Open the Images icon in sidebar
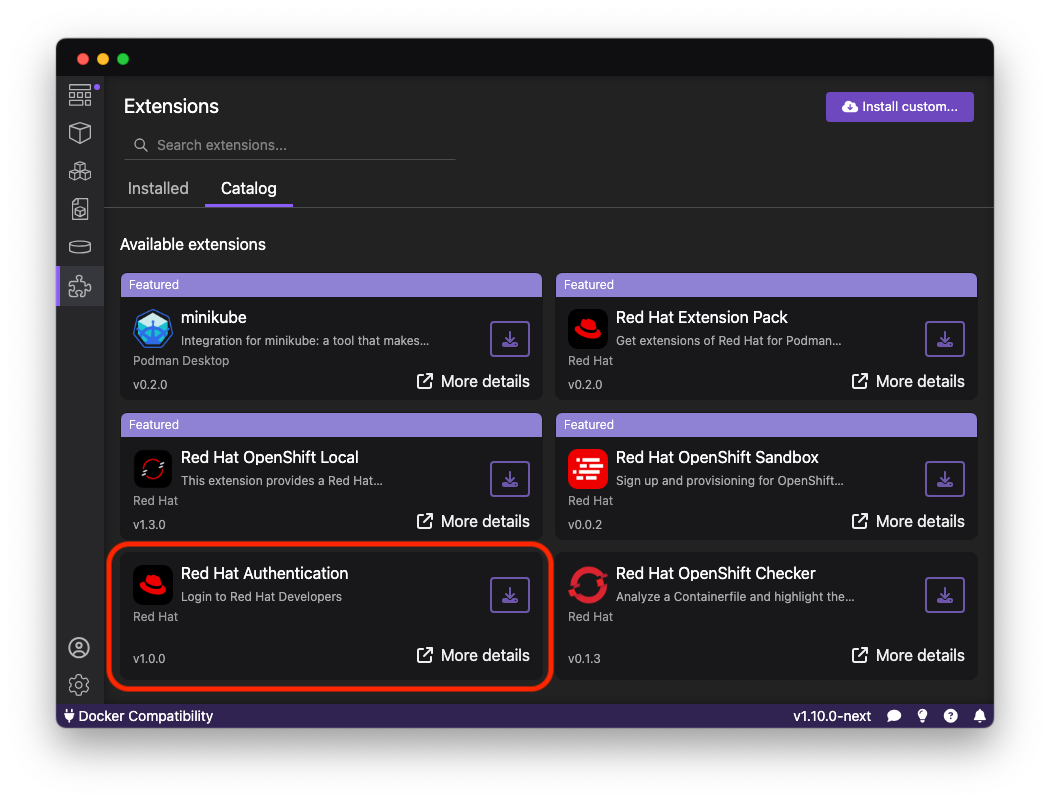 coord(80,209)
